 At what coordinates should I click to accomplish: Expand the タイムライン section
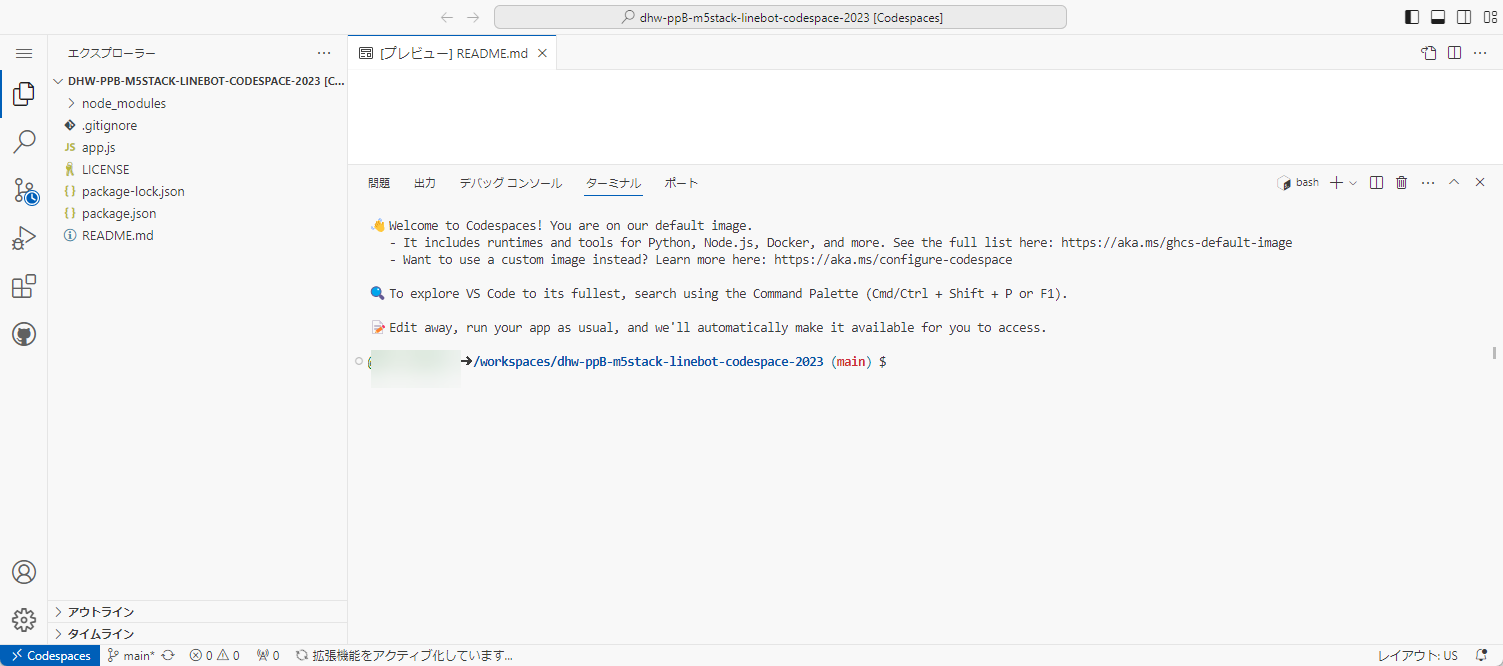click(198, 633)
